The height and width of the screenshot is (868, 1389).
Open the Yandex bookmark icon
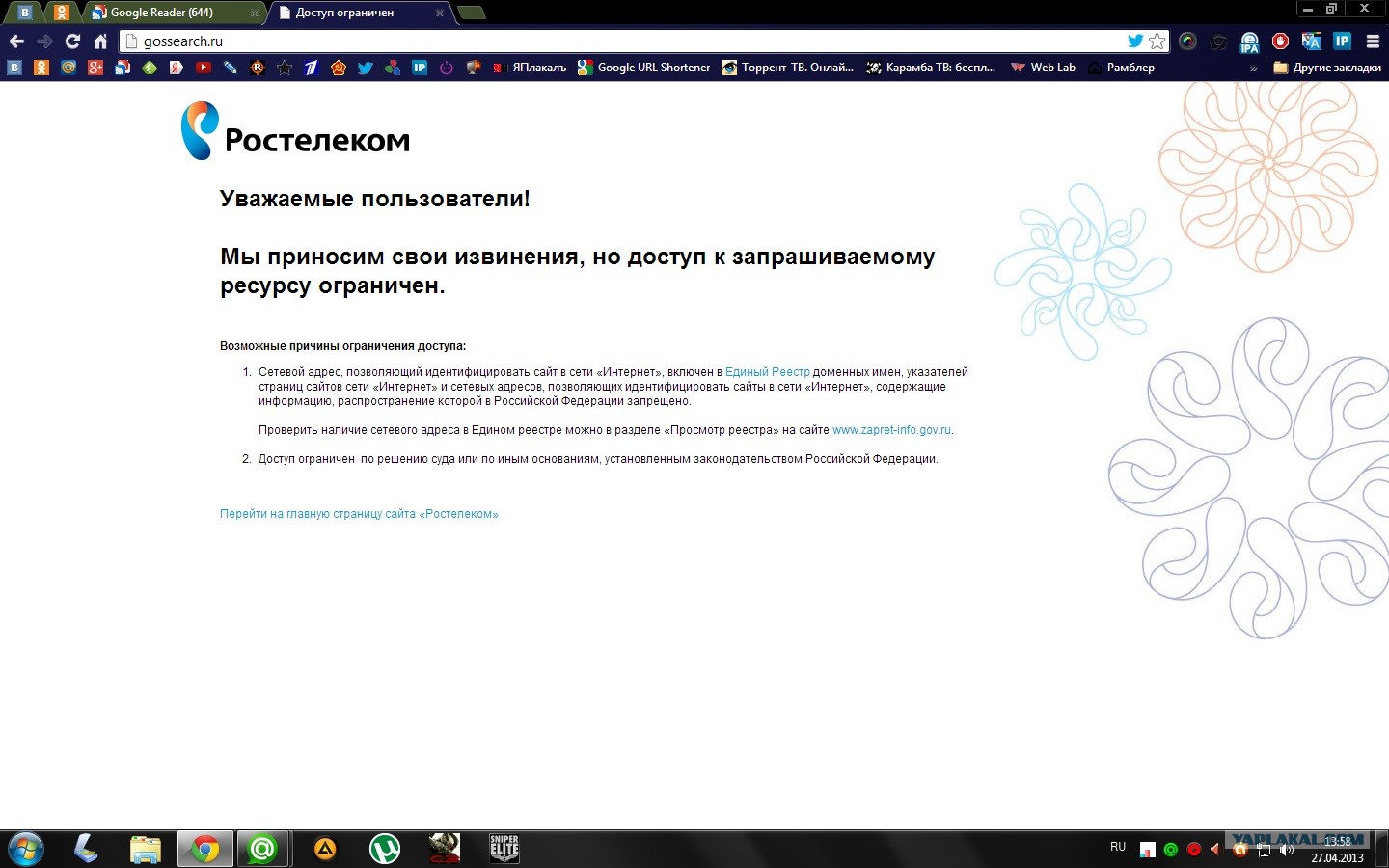point(177,68)
